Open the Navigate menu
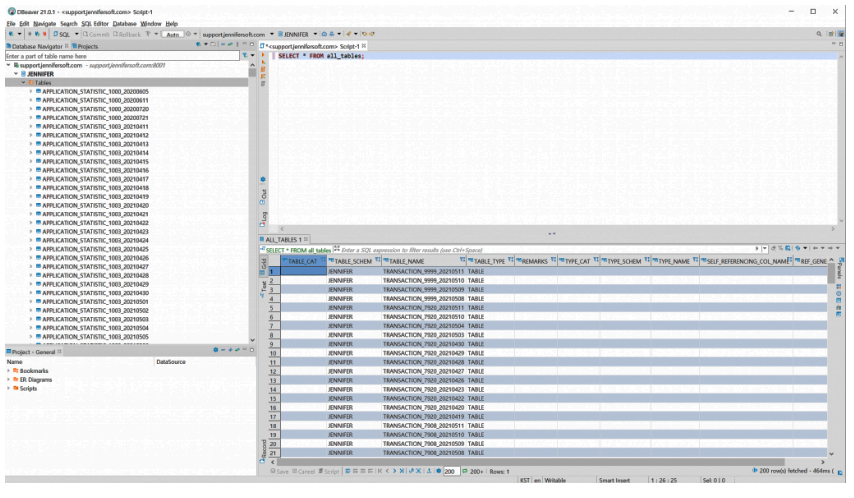The image size is (854, 498). [x=45, y=24]
